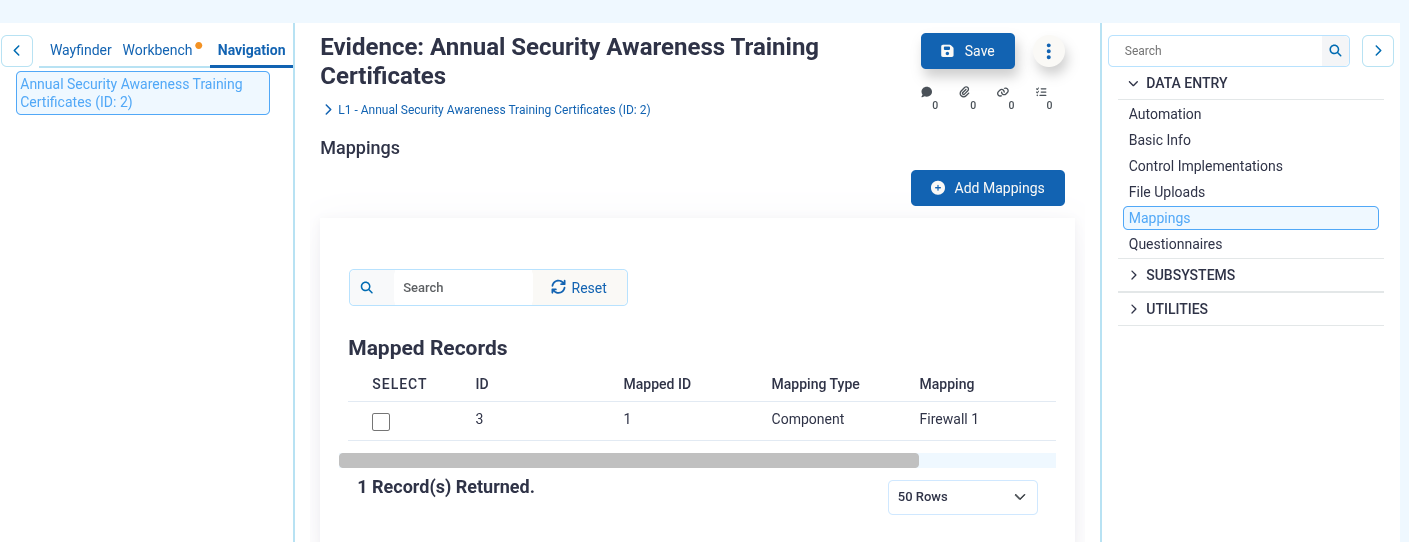Sort by Mapping Type column header
This screenshot has width=1409, height=542.
pyautogui.click(x=816, y=384)
